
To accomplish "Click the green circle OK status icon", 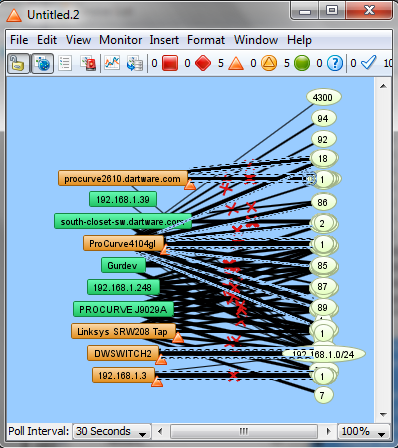I will (x=302, y=63).
